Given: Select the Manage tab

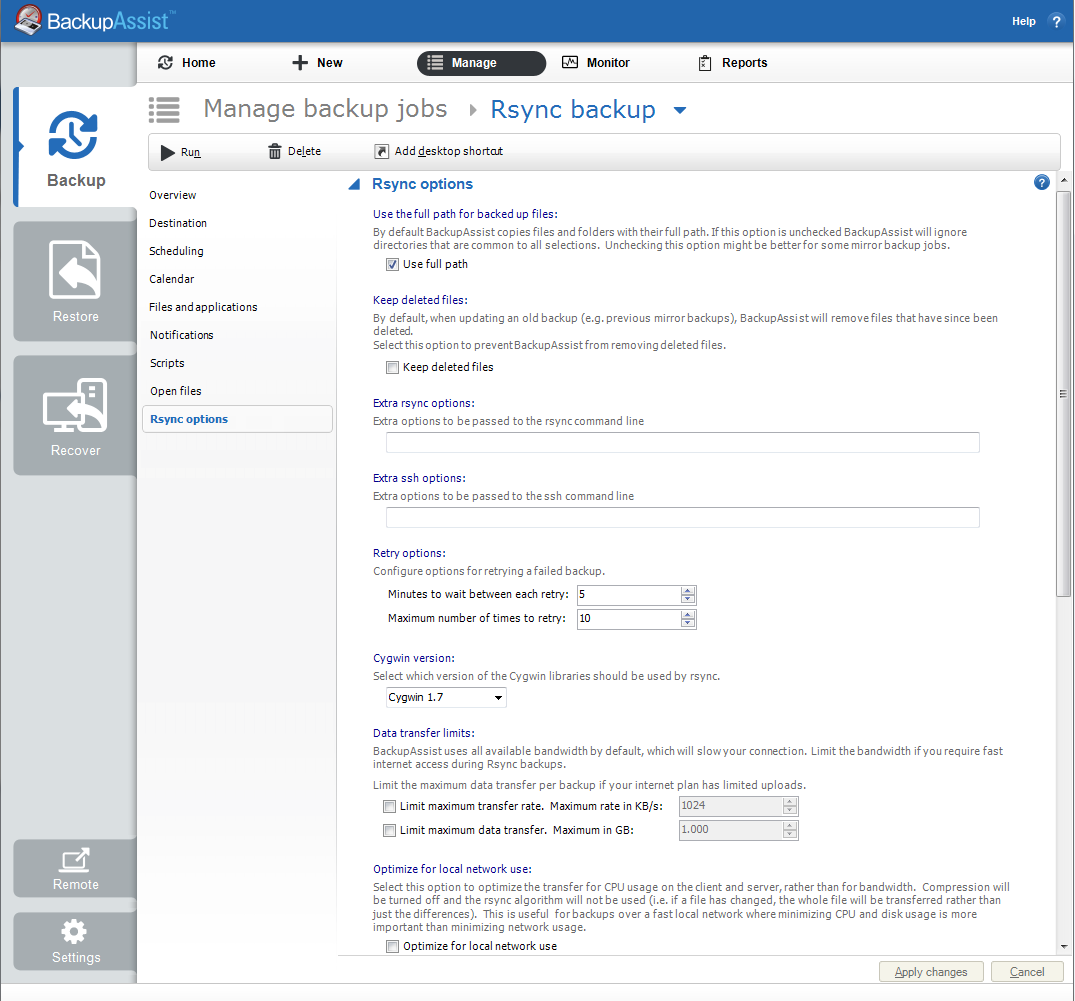Looking at the screenshot, I should 481,63.
